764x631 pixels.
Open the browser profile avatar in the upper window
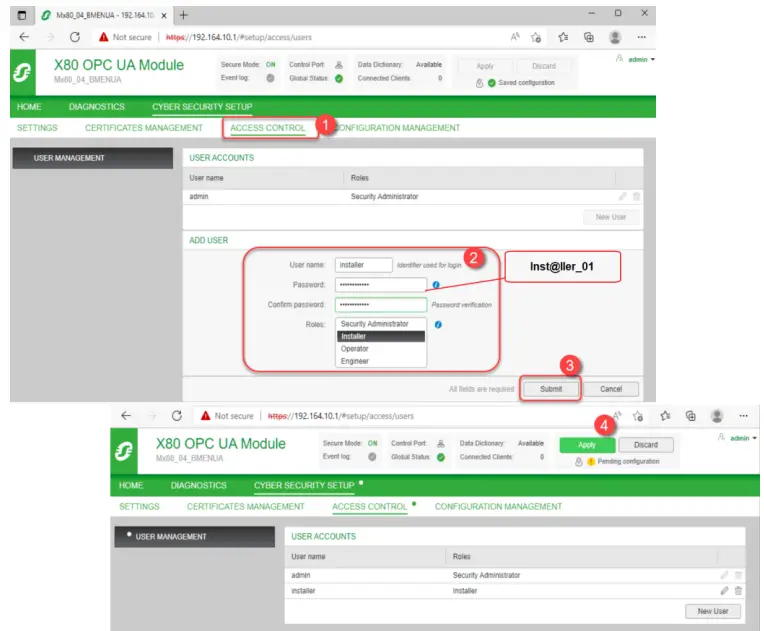tap(615, 37)
